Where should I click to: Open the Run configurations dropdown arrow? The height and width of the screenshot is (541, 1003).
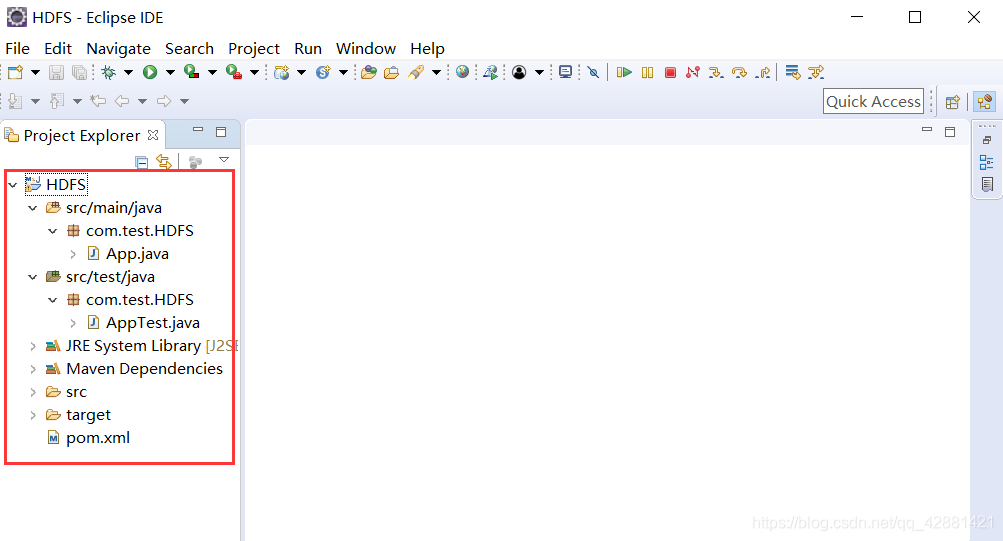pos(170,72)
